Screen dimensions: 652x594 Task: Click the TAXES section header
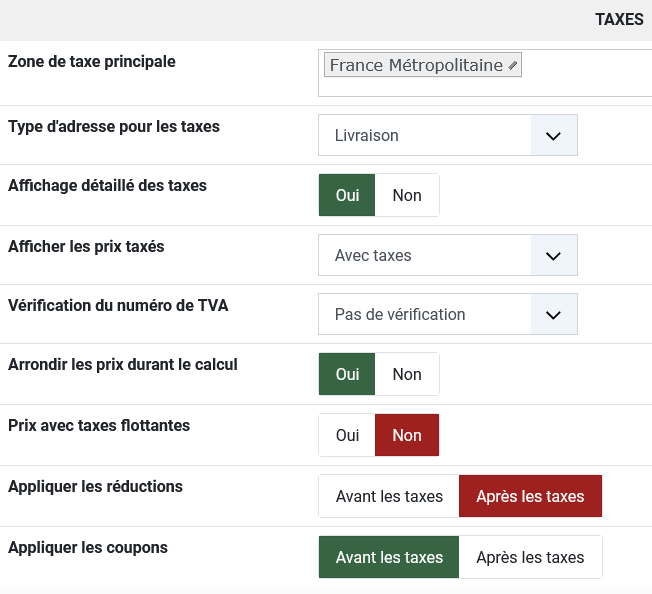[619, 20]
